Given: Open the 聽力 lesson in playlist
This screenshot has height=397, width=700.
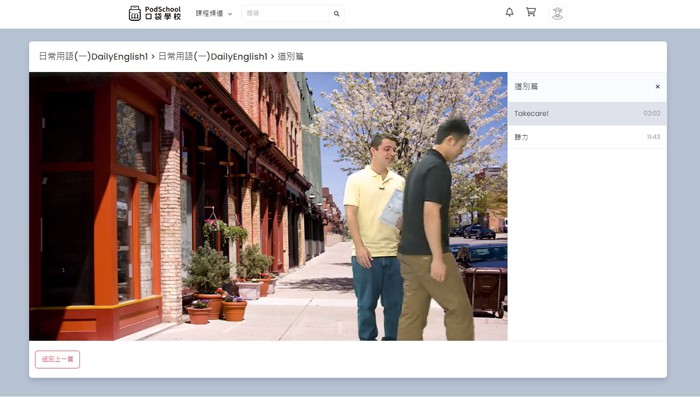Looking at the screenshot, I should (587, 137).
